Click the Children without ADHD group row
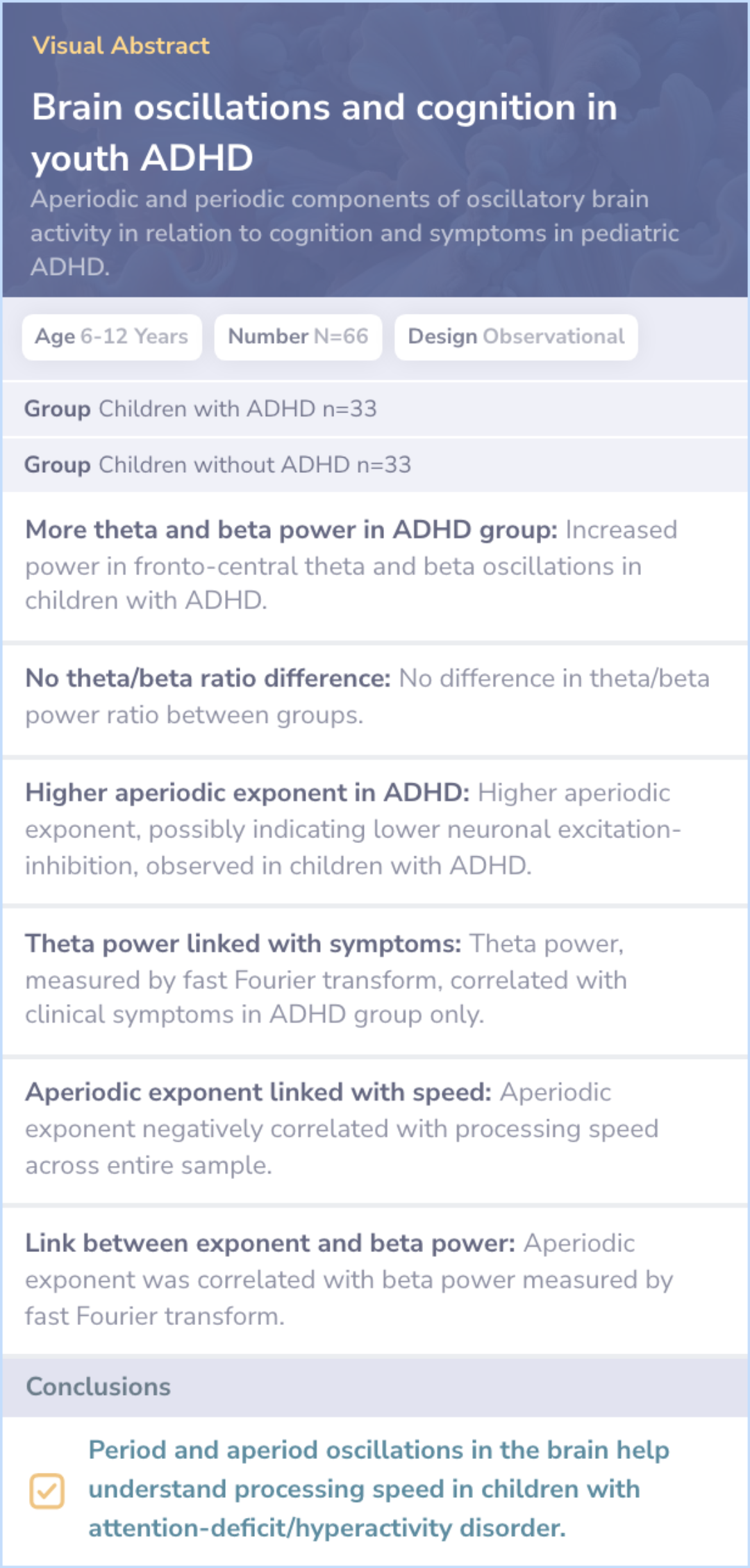The width and height of the screenshot is (750, 1568). [x=375, y=465]
